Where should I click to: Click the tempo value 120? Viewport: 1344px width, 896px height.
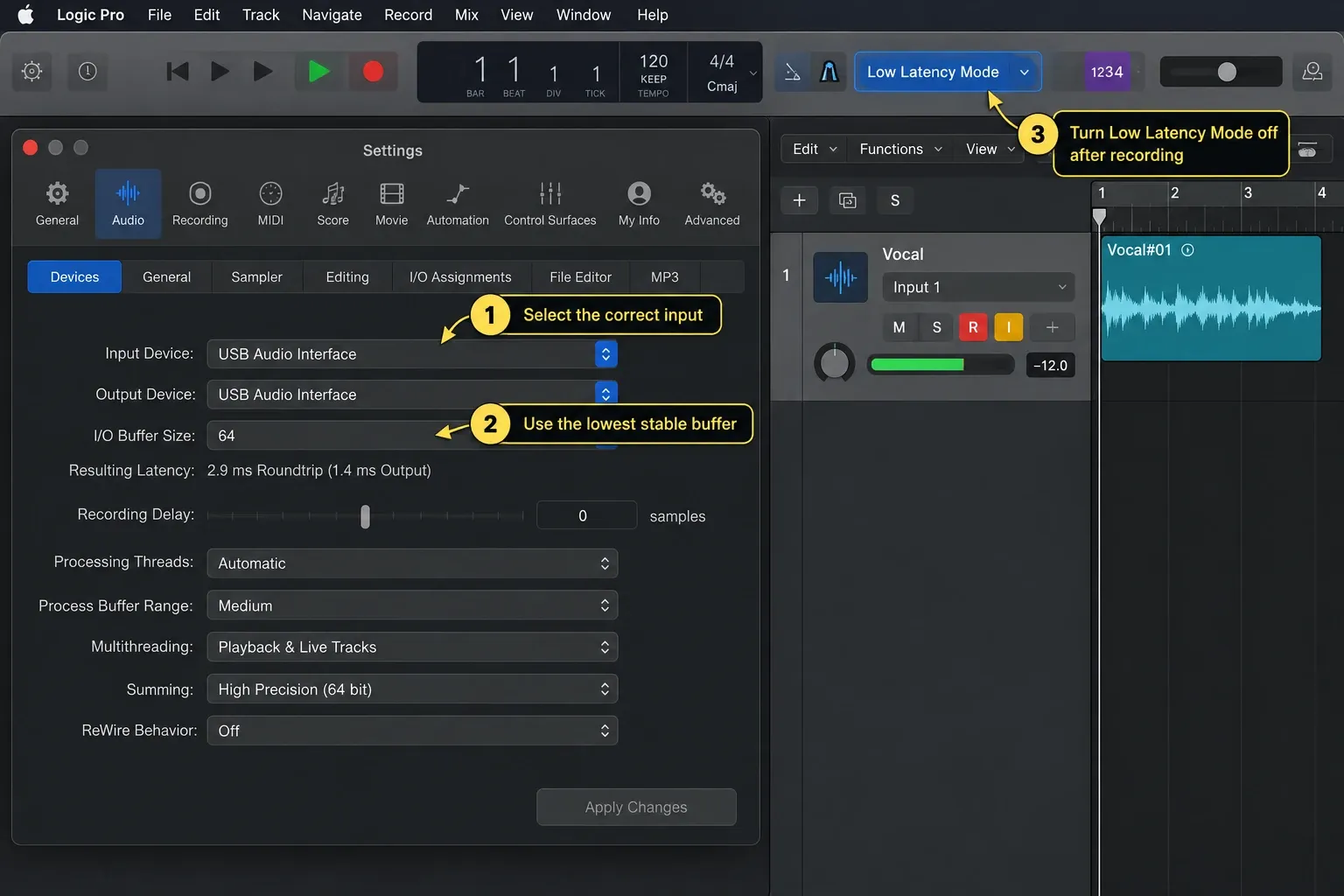[654, 61]
